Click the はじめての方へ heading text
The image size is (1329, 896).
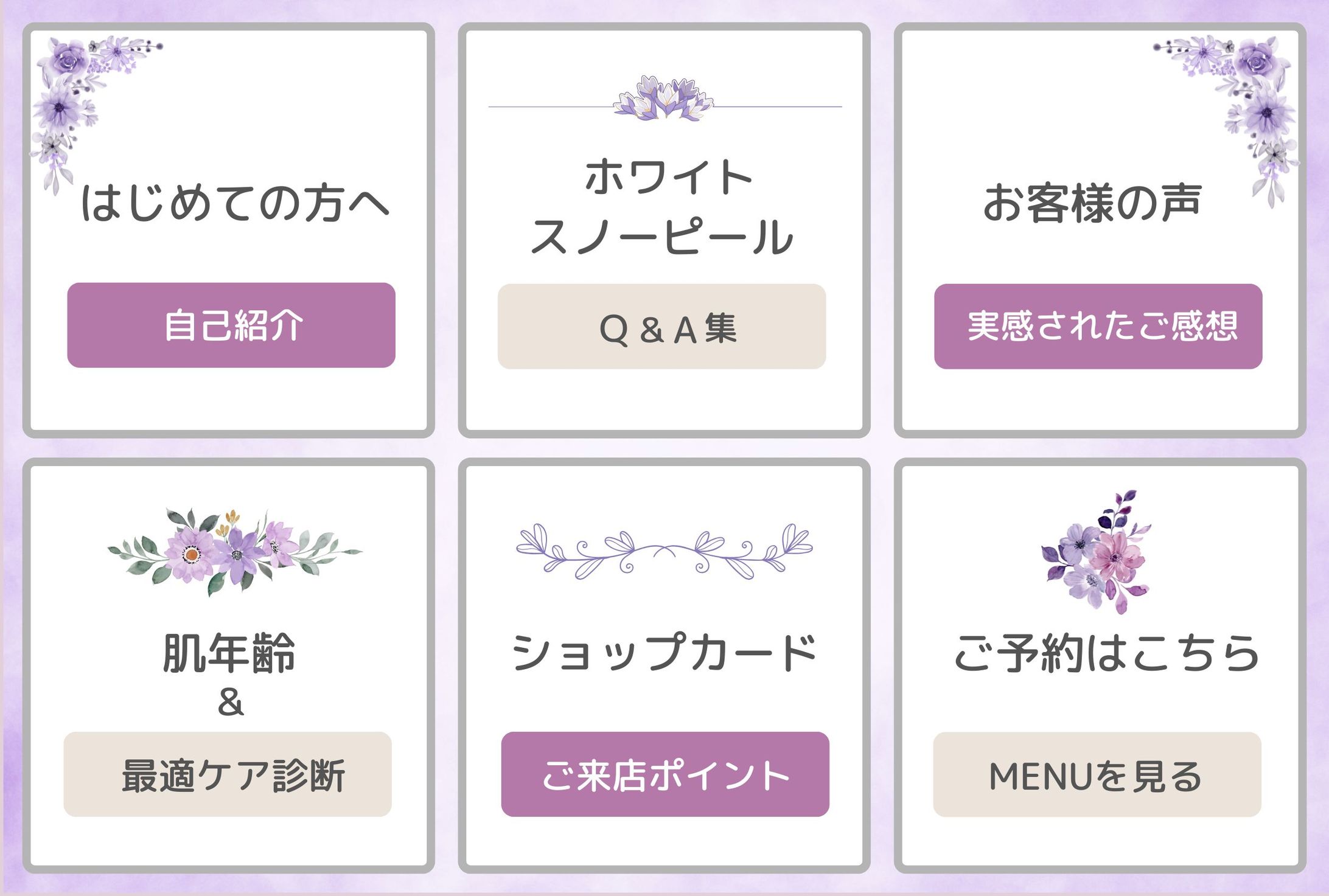click(234, 203)
